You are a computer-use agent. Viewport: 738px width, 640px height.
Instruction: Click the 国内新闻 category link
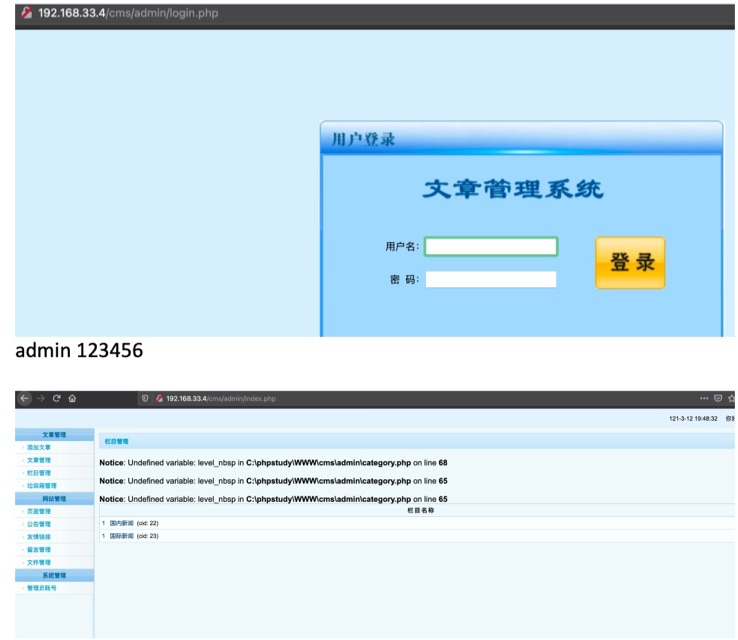(121, 523)
